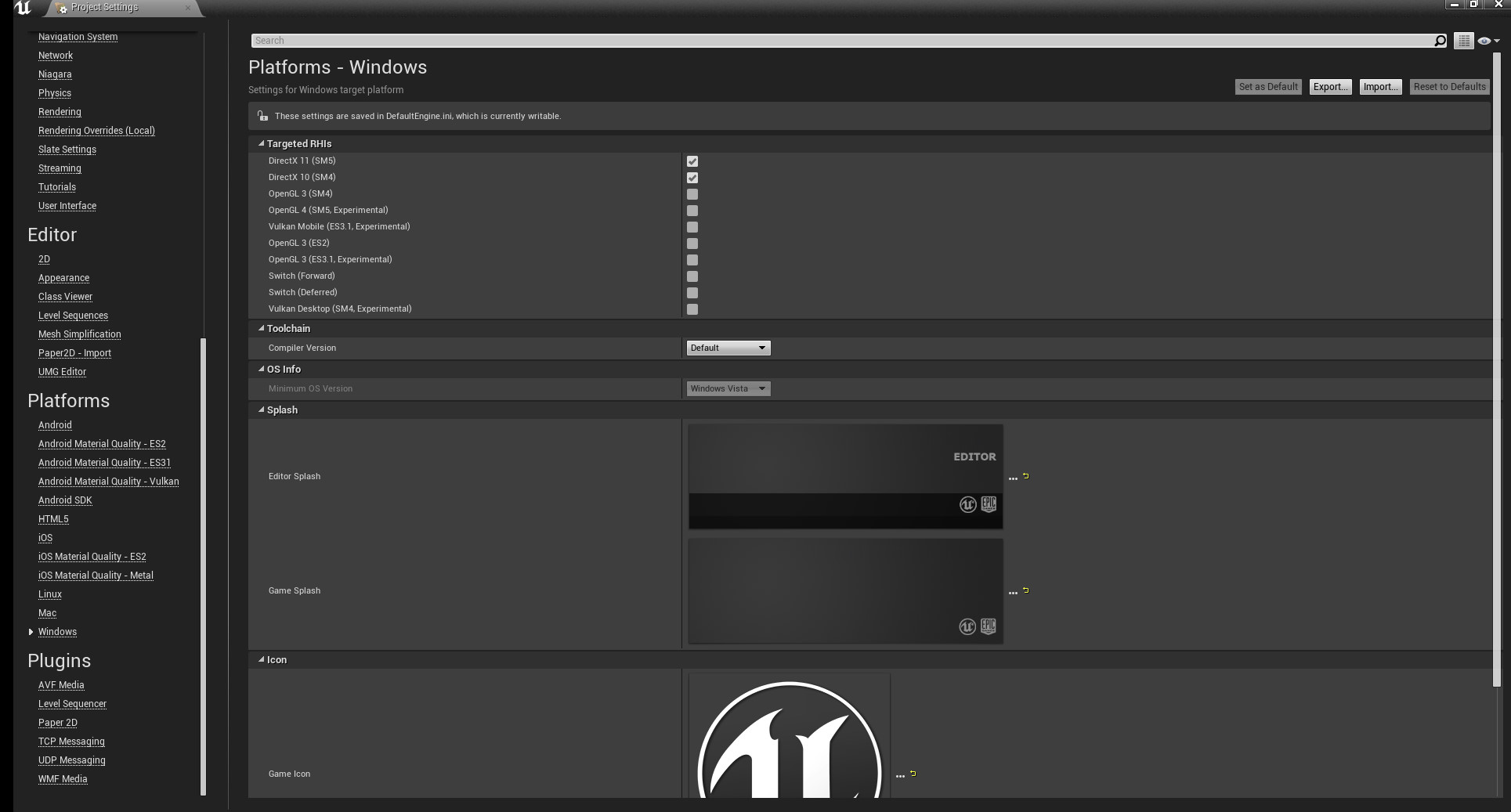Open Class Viewer settings
1511x812 pixels.
tap(65, 297)
